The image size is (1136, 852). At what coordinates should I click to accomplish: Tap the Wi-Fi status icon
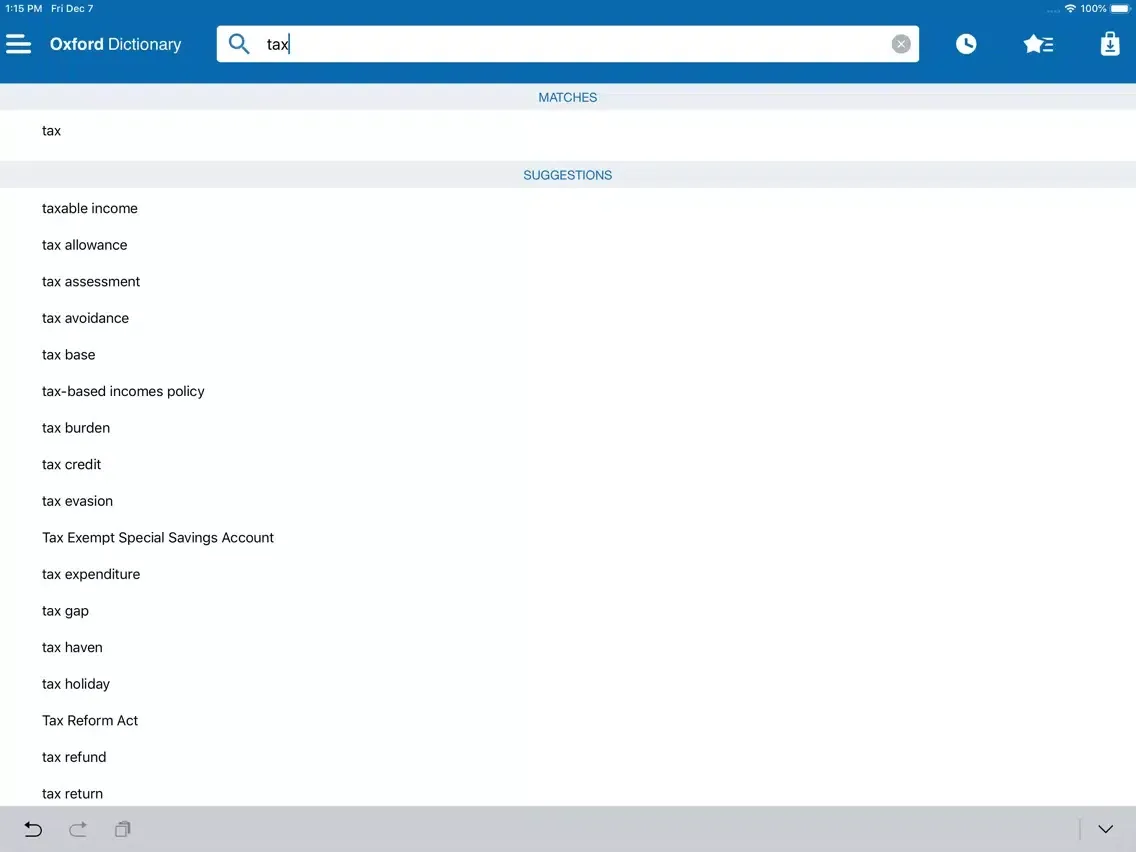[1069, 9]
